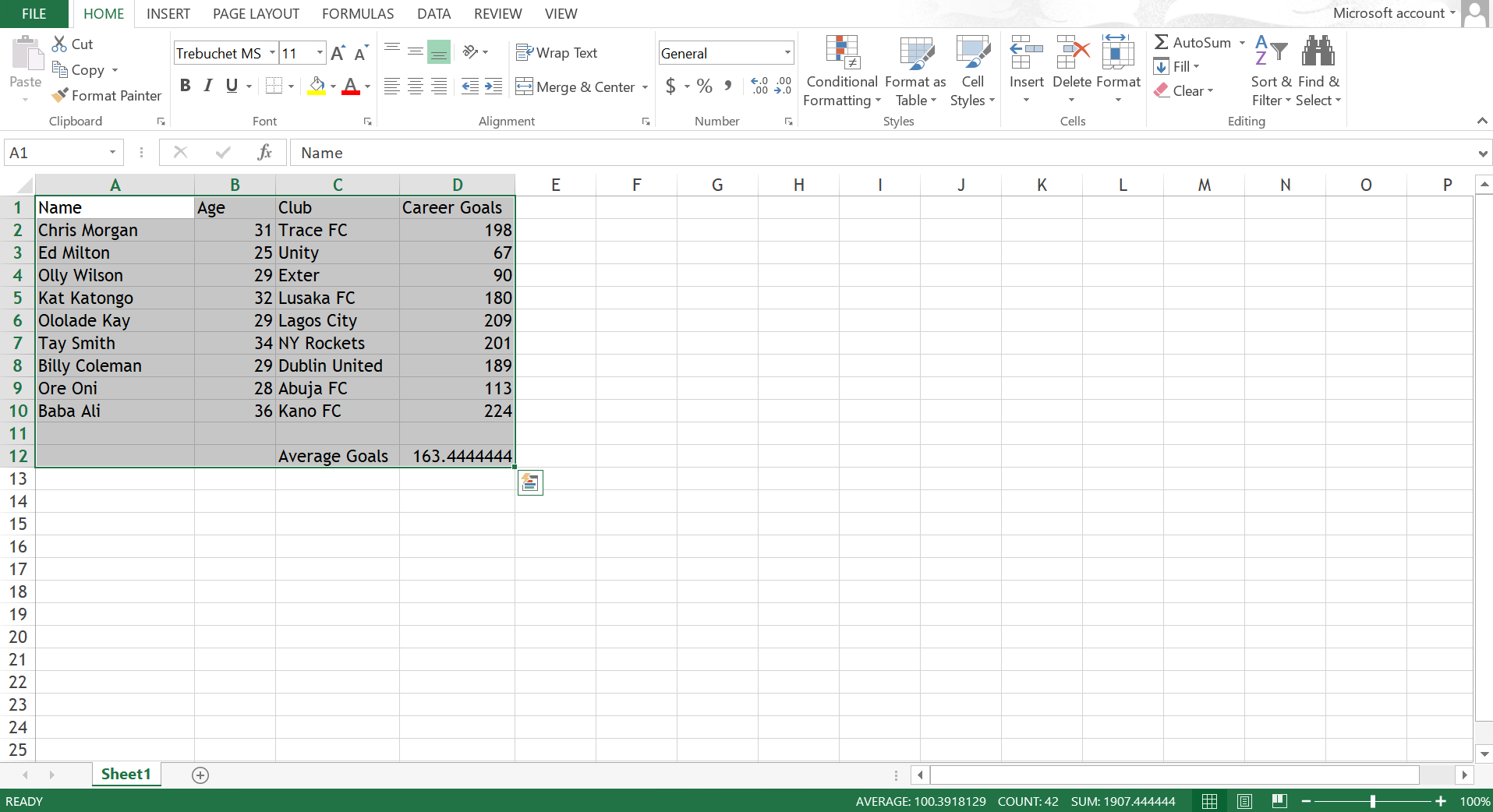Viewport: 1493px width, 812px height.
Task: Click the Cut scissors icon
Action: click(x=59, y=44)
